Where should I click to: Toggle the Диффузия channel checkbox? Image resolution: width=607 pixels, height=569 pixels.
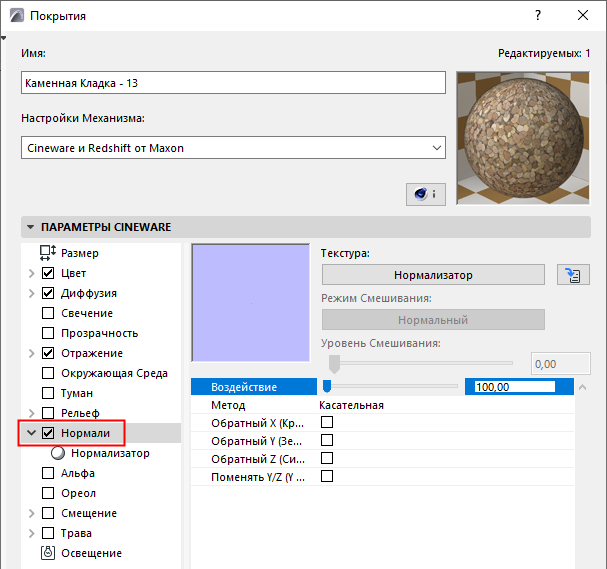[x=48, y=293]
